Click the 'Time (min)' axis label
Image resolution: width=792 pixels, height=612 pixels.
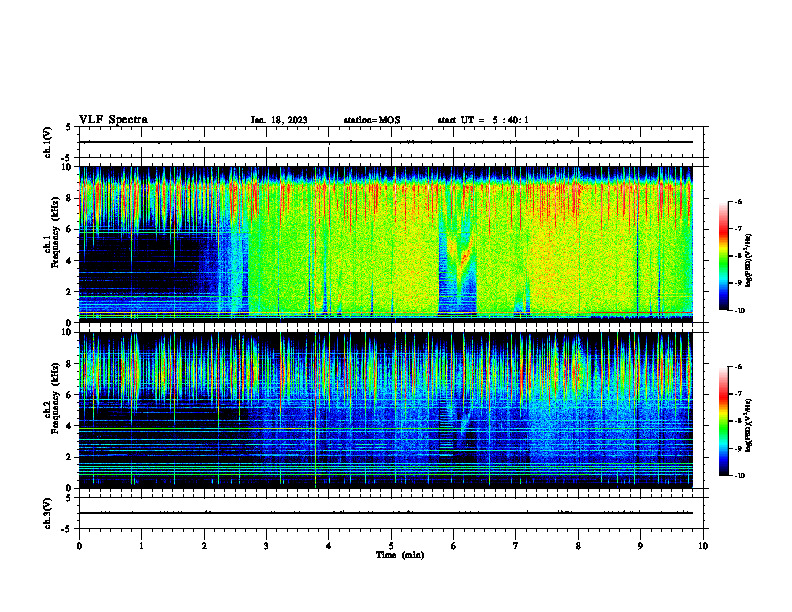pyautogui.click(x=400, y=555)
